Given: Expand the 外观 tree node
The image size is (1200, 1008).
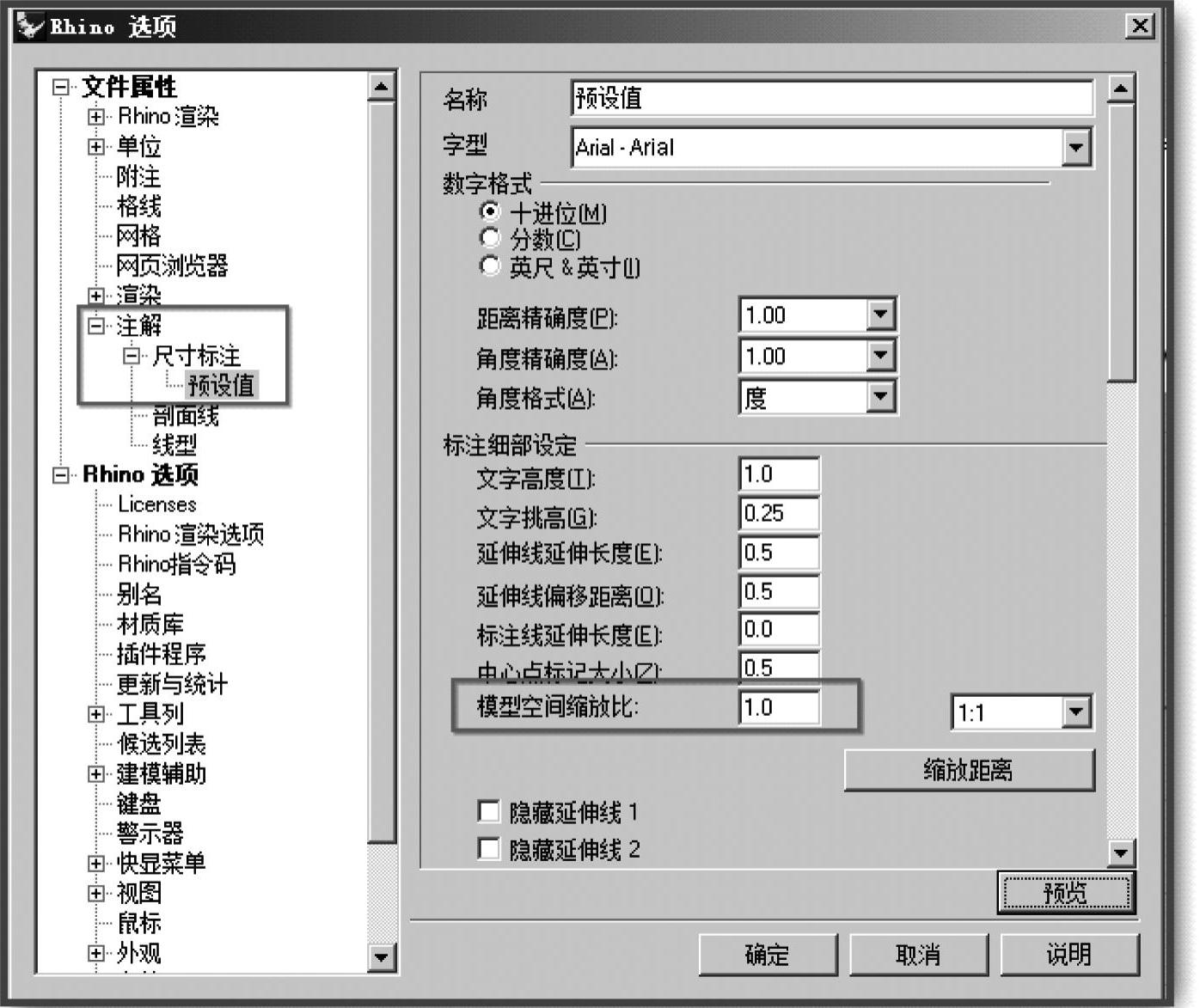Looking at the screenshot, I should click(x=96, y=953).
